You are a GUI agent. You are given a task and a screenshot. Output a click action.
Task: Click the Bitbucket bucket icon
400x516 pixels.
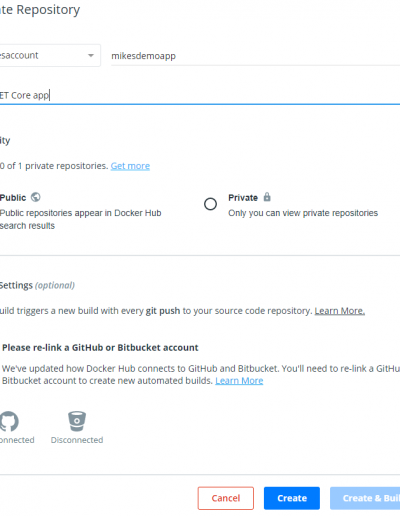click(x=77, y=421)
